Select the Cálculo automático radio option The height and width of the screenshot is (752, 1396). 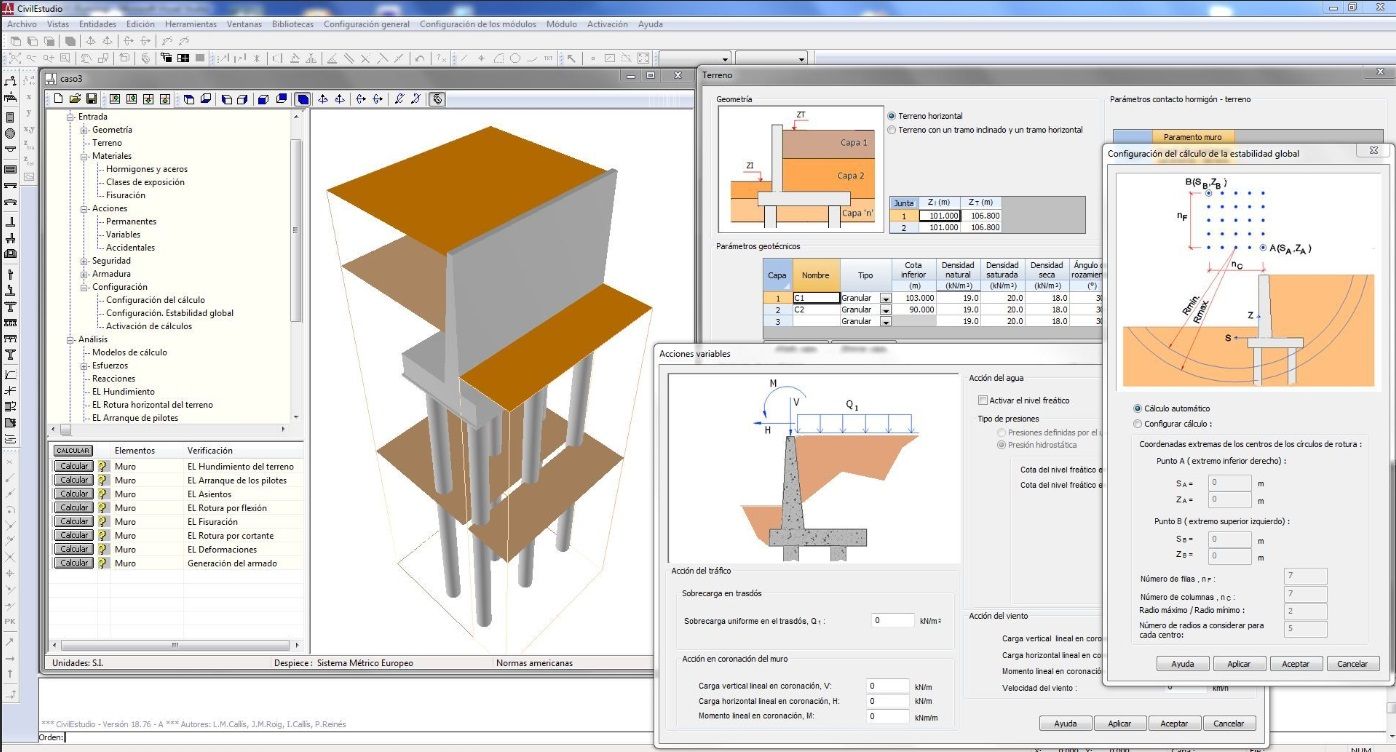pos(1137,408)
